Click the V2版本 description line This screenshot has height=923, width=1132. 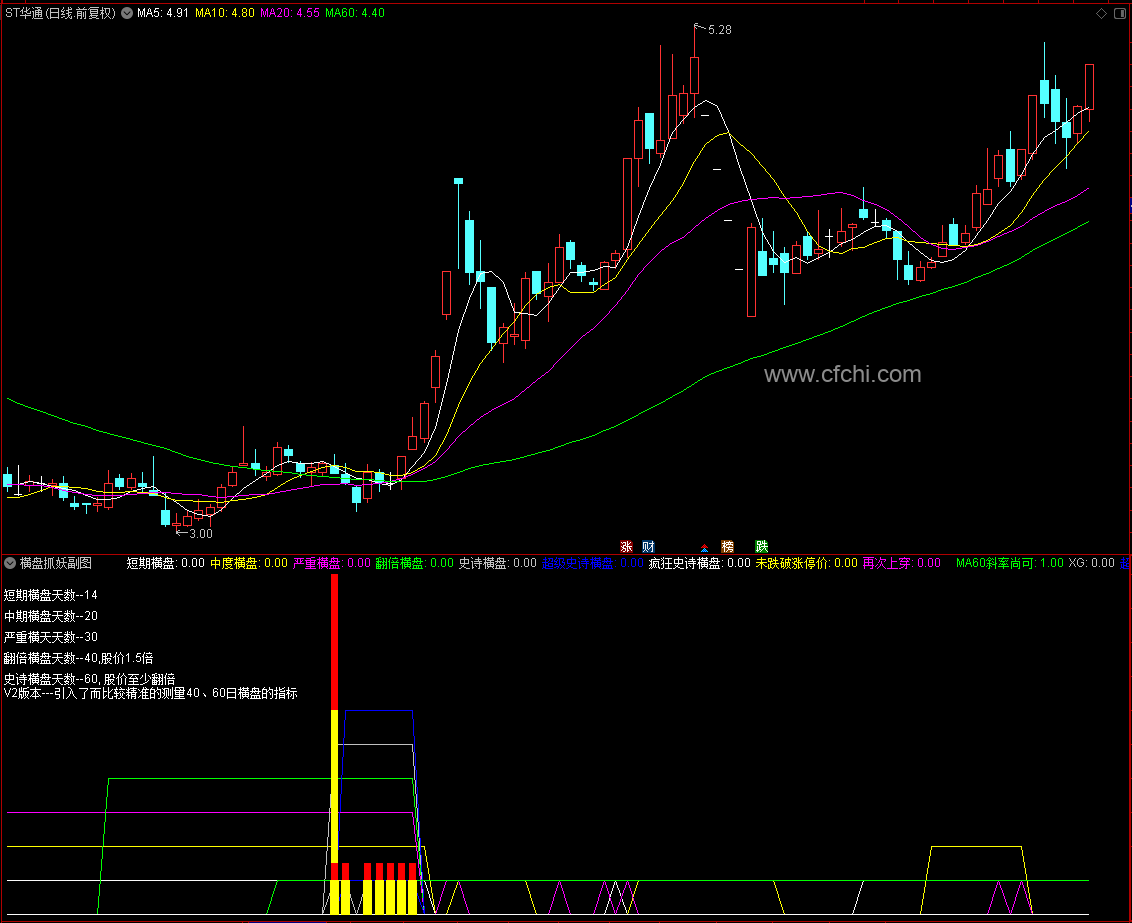click(151, 693)
